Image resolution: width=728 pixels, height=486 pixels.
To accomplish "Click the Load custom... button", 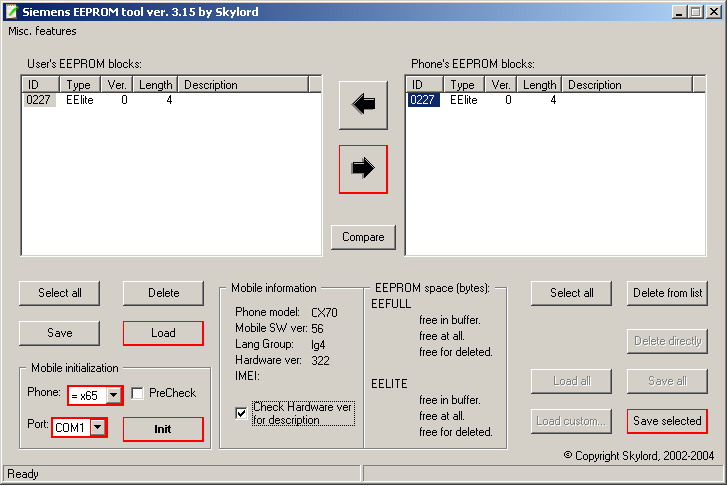I will click(x=572, y=421).
